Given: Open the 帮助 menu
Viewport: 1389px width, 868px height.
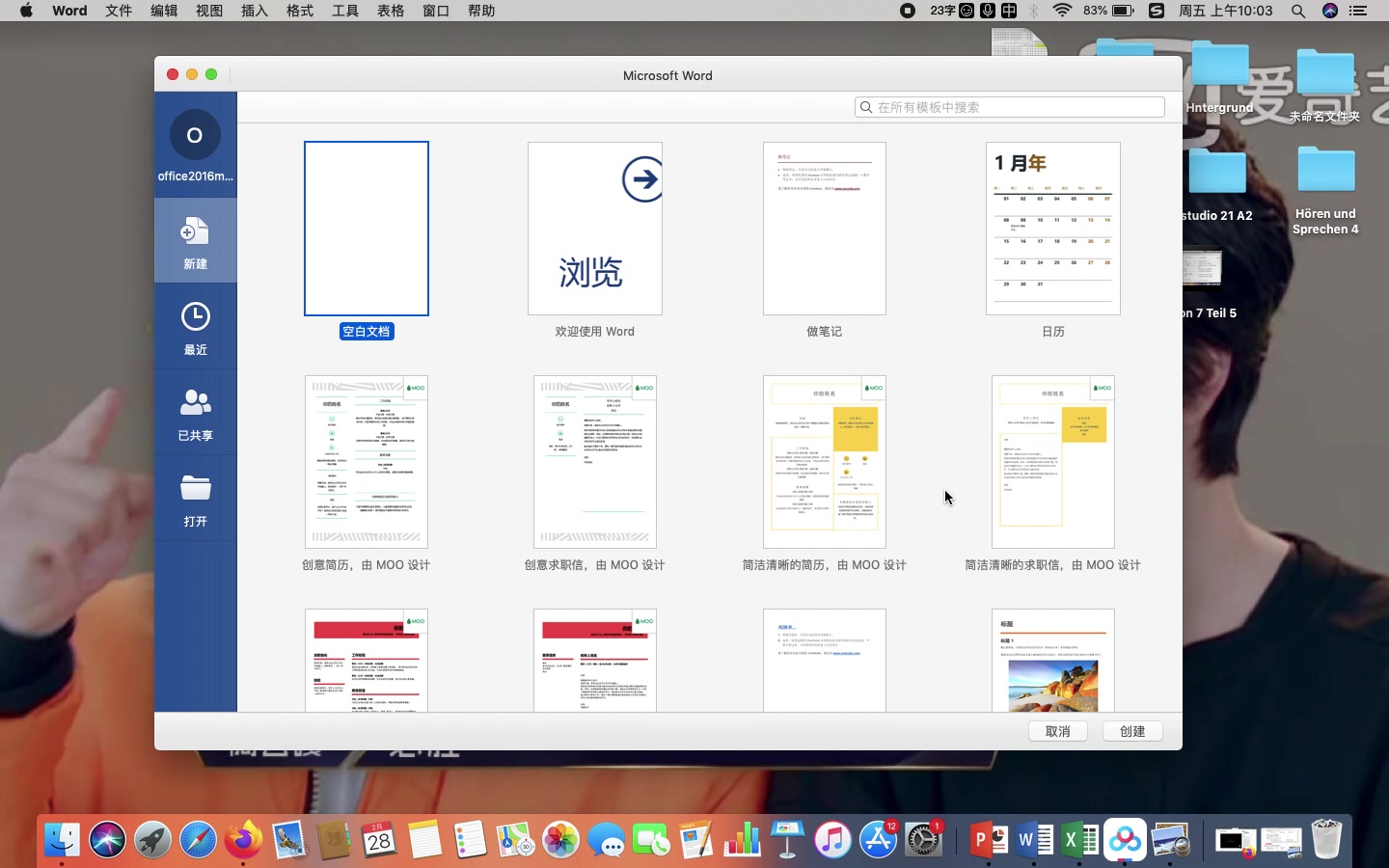Looking at the screenshot, I should (x=481, y=11).
